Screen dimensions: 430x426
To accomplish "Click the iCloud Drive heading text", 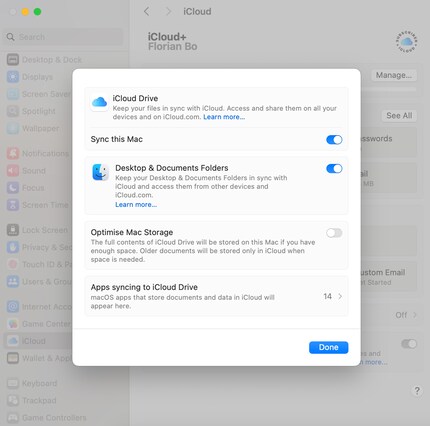I will click(135, 98).
